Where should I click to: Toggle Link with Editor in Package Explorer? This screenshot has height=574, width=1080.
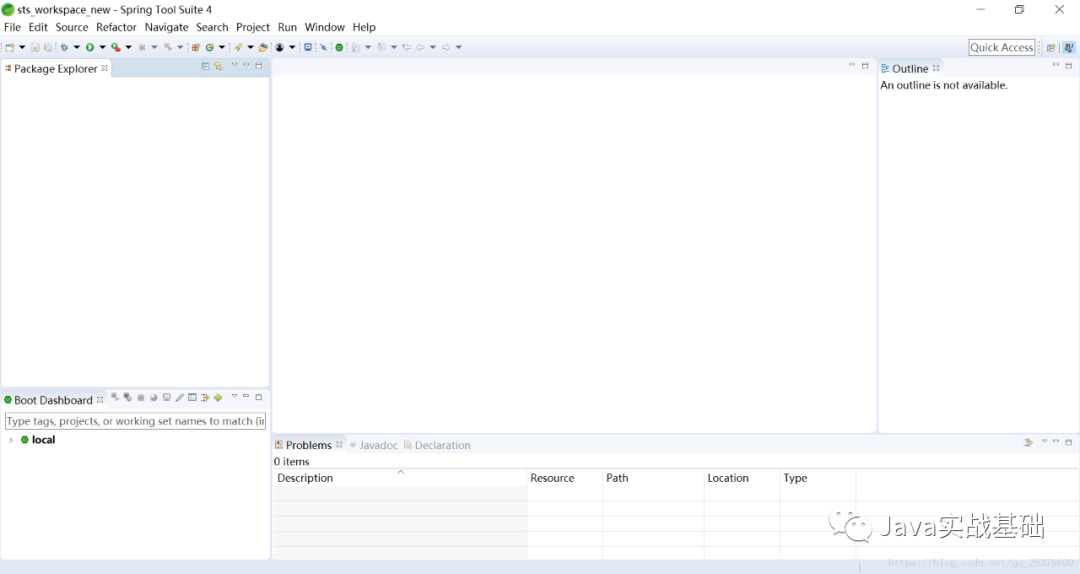(x=218, y=66)
